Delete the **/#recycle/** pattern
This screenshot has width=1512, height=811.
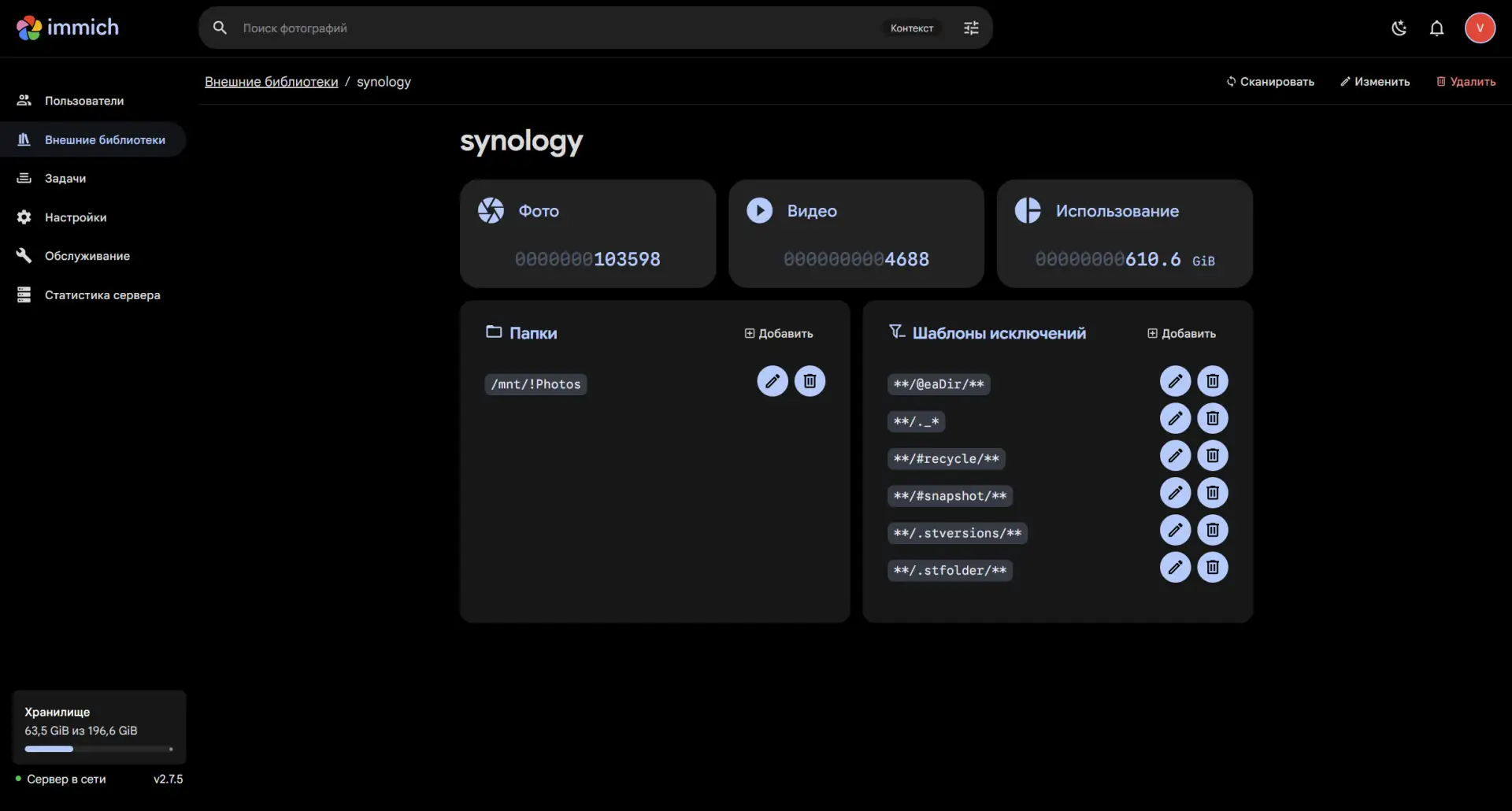1213,456
